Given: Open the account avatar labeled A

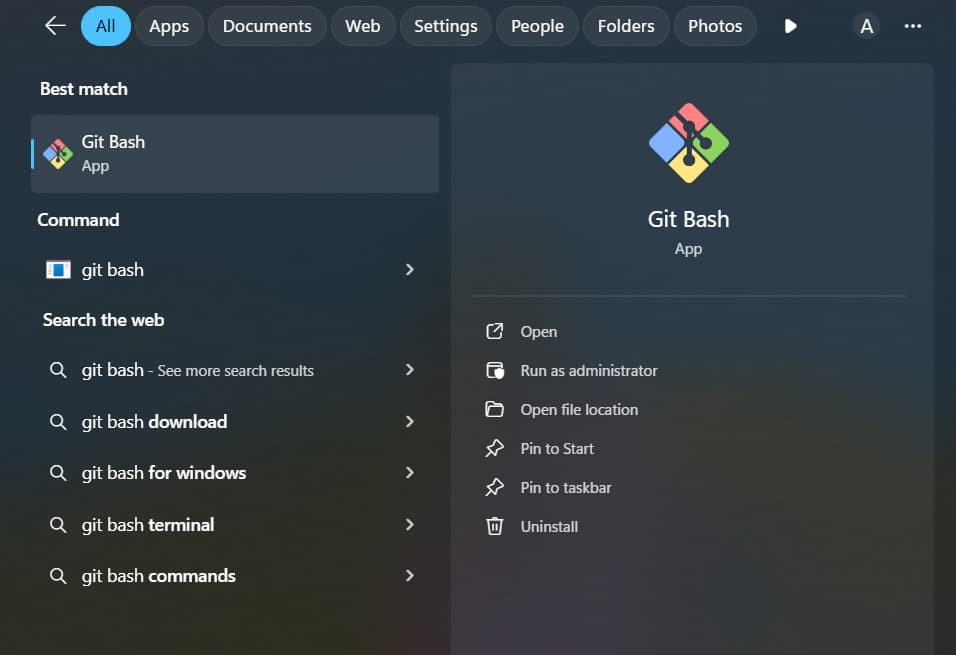Looking at the screenshot, I should (866, 26).
